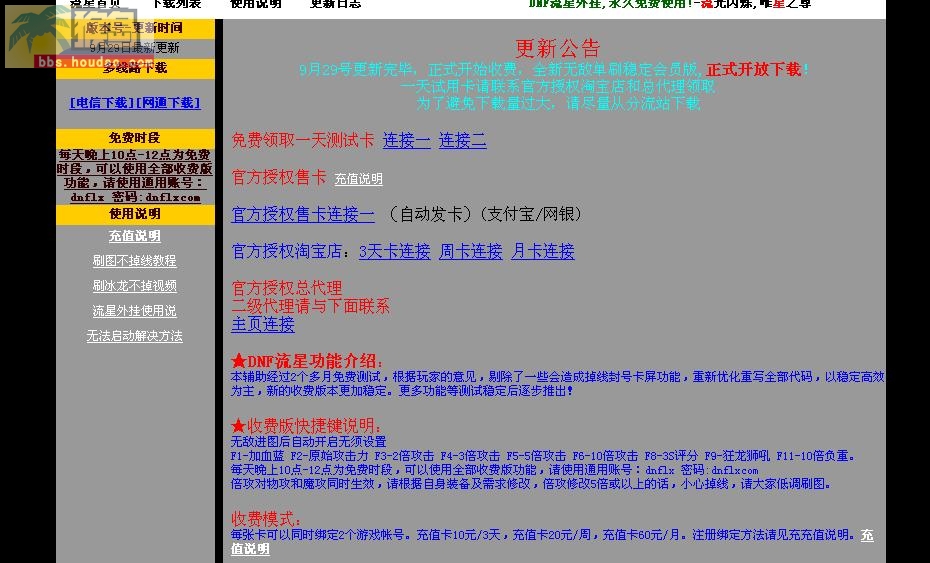Click 连接二 free test card link
This screenshot has height=563, width=930.
point(463,141)
